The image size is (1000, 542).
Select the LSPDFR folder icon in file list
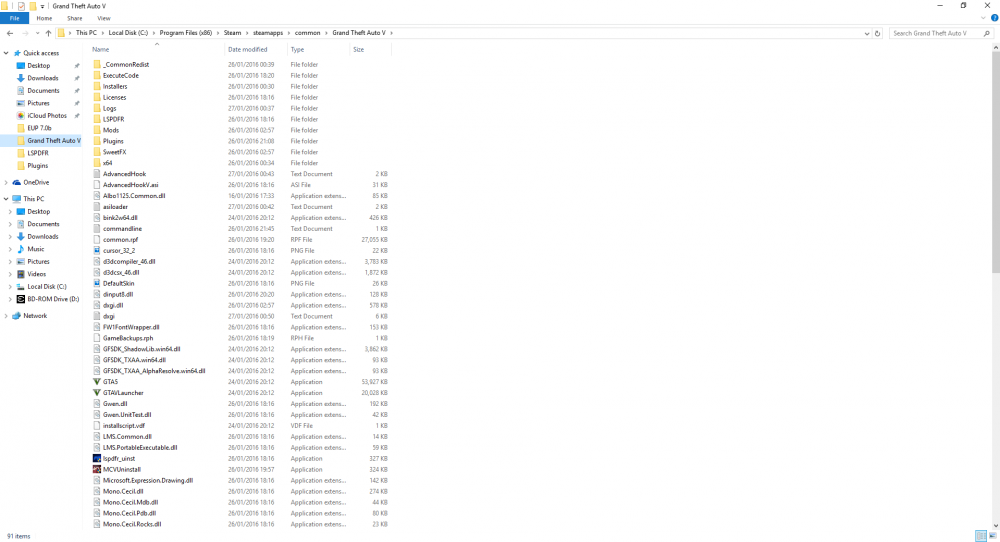97,119
